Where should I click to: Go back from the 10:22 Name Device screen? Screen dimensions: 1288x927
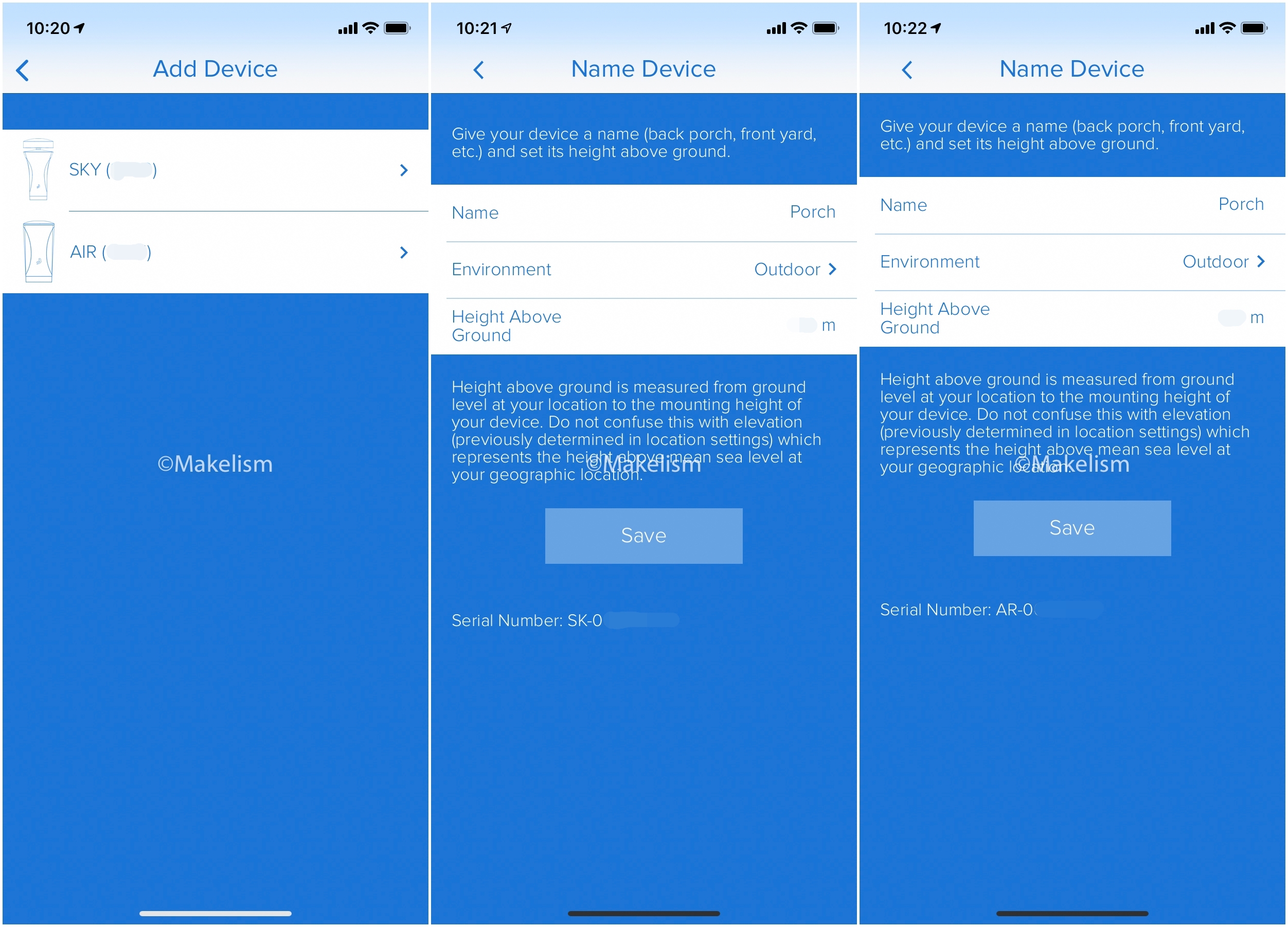[x=907, y=70]
